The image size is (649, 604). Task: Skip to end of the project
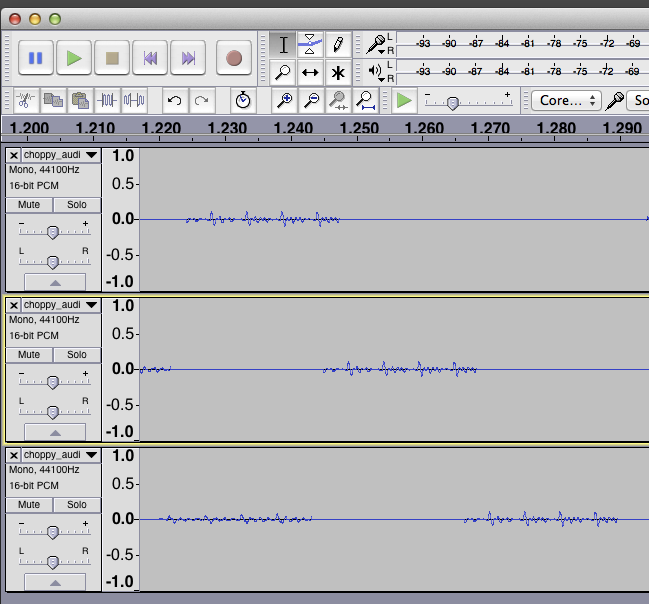pyautogui.click(x=188, y=58)
